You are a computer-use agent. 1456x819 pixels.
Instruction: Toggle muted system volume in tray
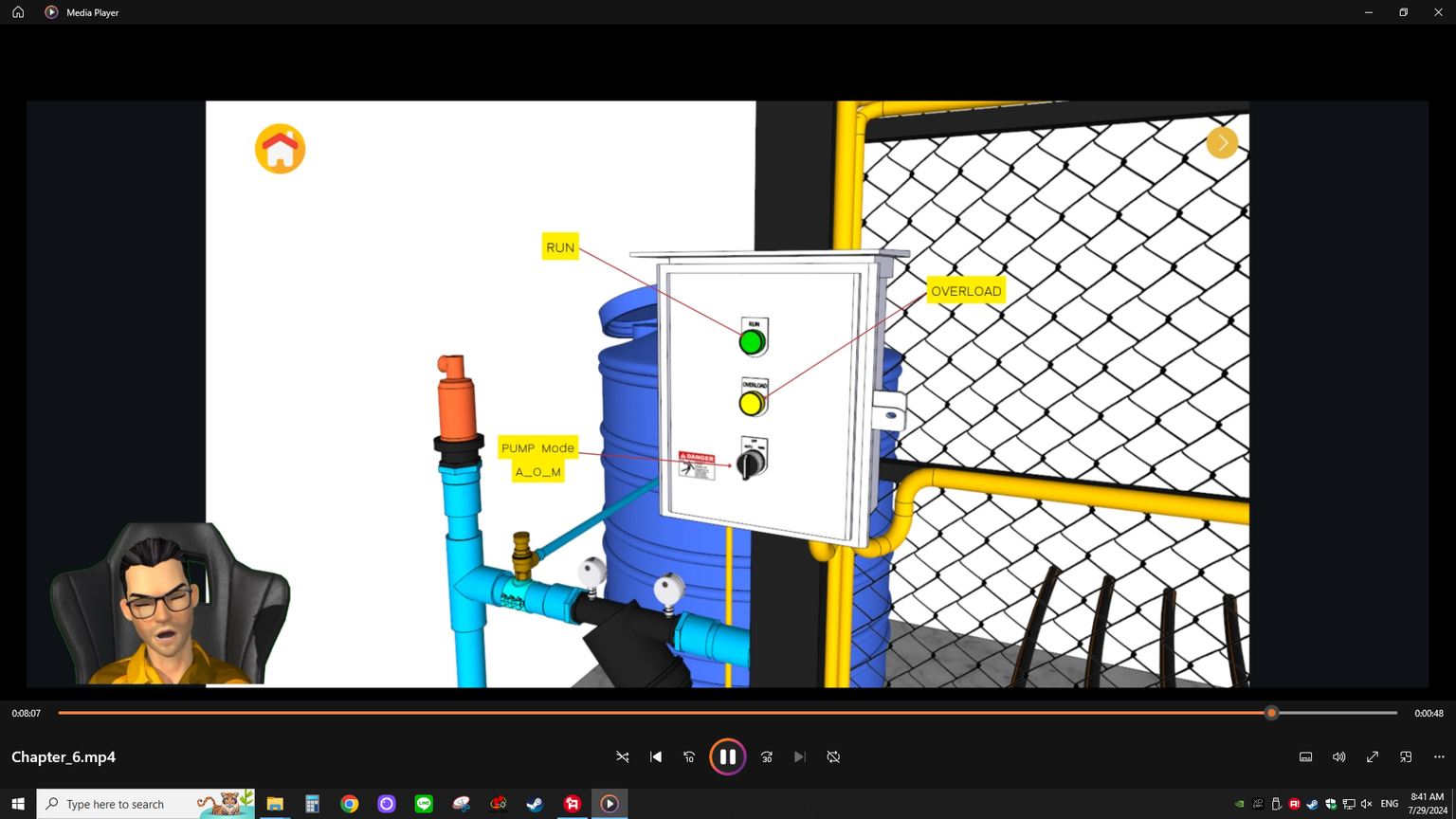pos(1366,804)
